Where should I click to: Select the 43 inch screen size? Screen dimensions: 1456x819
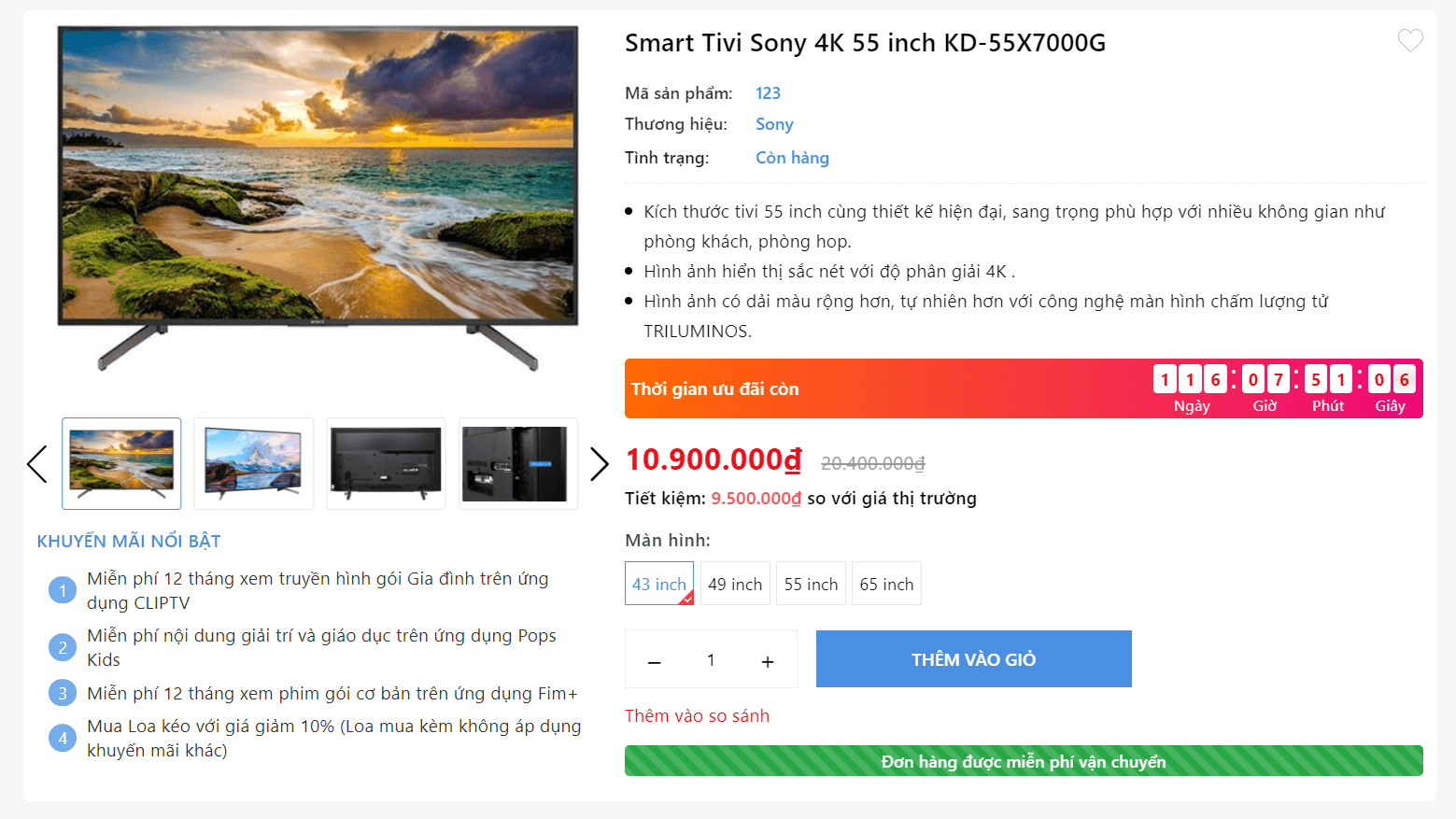[x=658, y=583]
